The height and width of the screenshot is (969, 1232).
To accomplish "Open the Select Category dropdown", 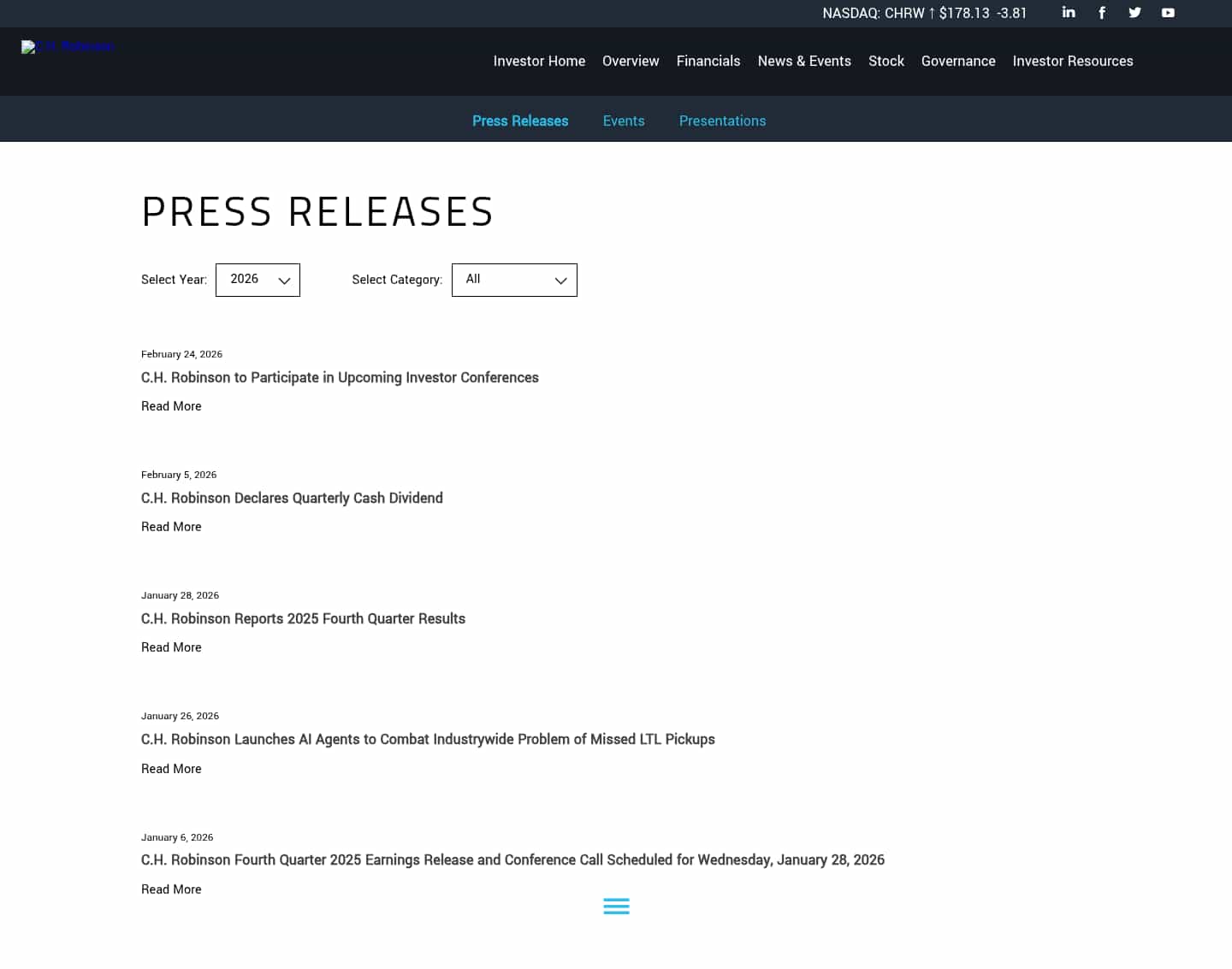I will (x=513, y=280).
